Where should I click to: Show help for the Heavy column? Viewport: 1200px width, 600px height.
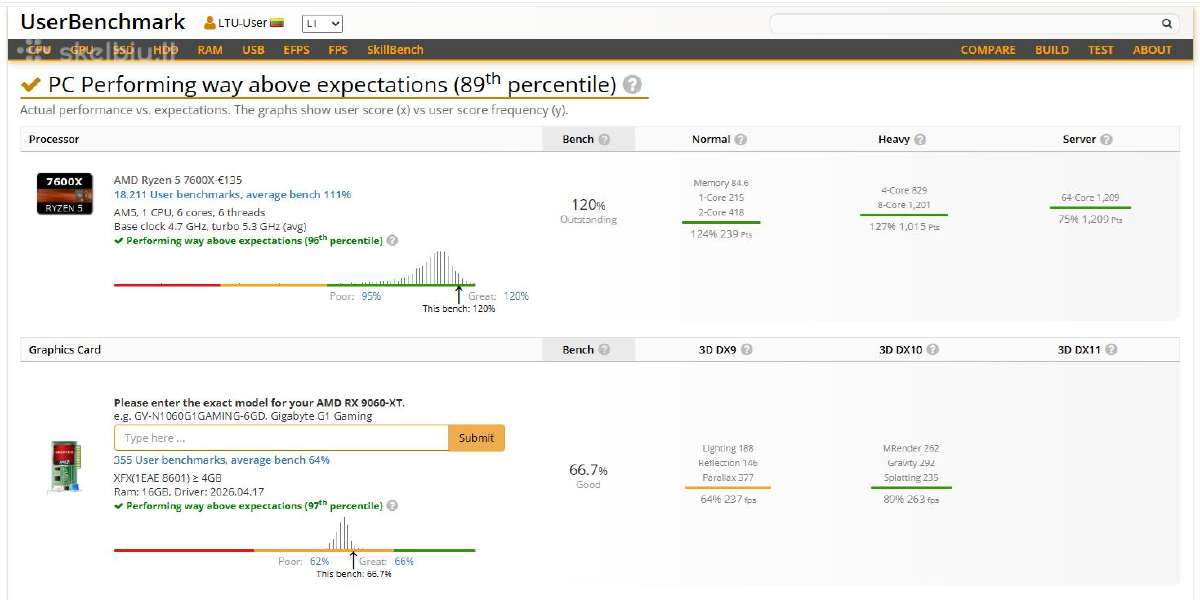(x=920, y=140)
